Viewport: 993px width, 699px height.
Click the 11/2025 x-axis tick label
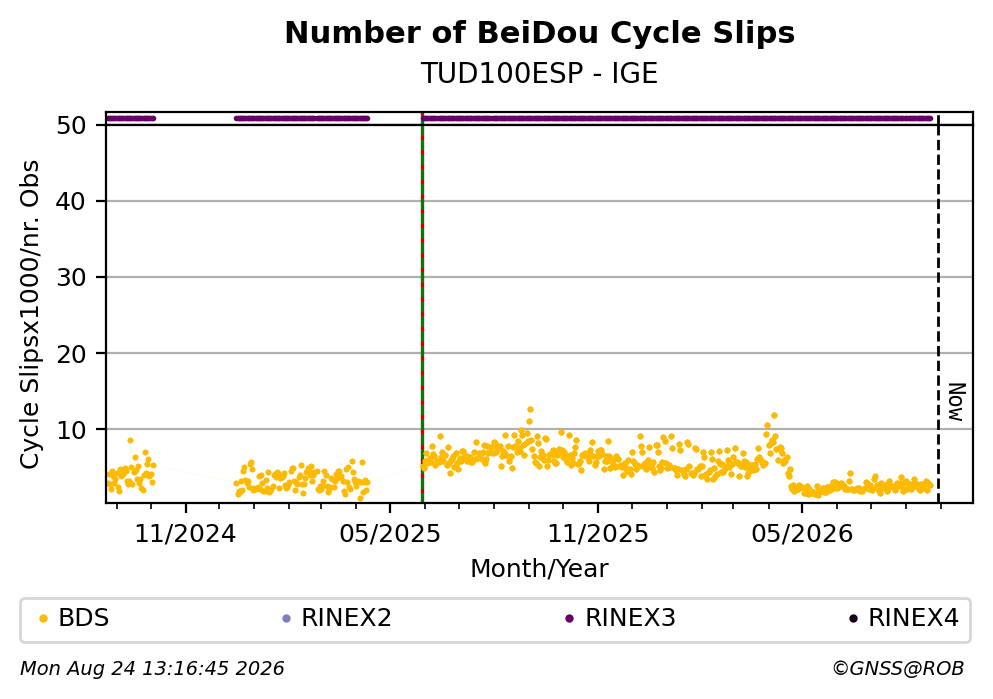tap(598, 534)
